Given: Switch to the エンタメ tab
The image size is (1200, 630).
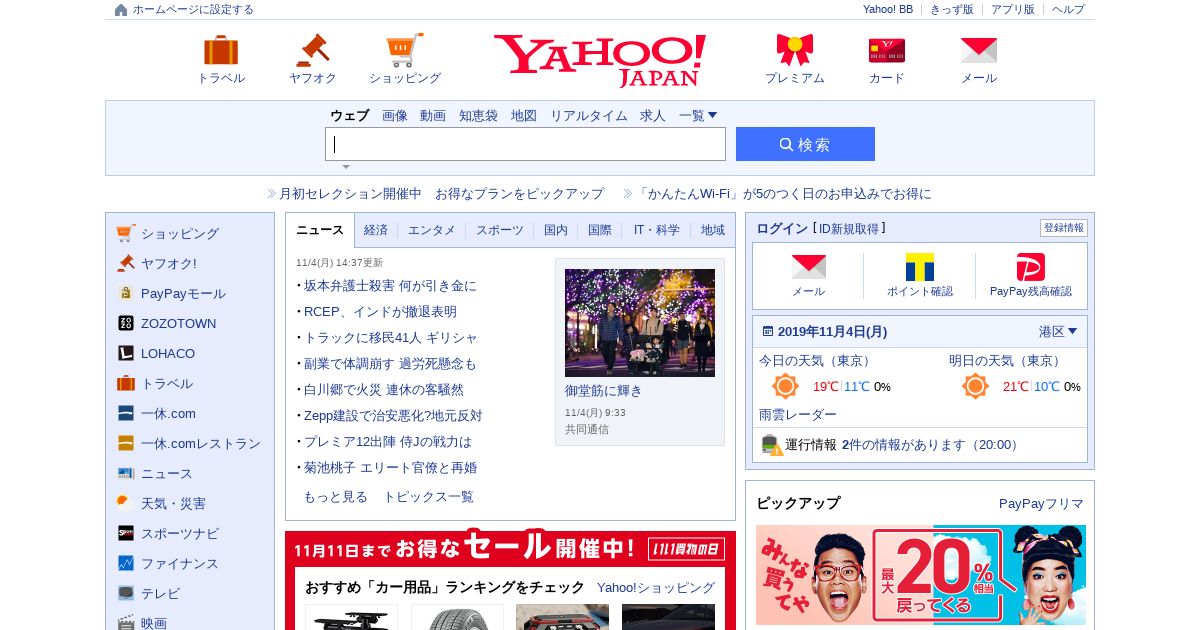Looking at the screenshot, I should point(432,230).
